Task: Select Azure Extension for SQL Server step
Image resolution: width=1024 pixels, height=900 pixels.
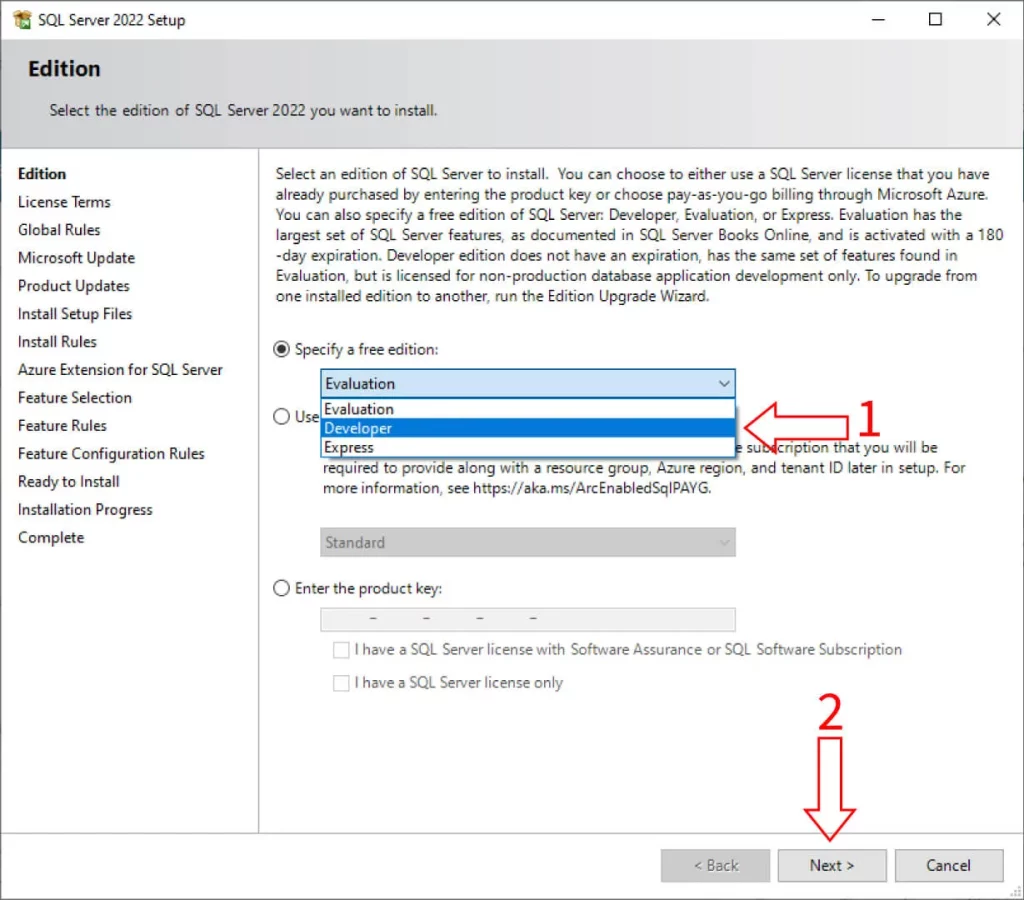Action: pos(120,369)
